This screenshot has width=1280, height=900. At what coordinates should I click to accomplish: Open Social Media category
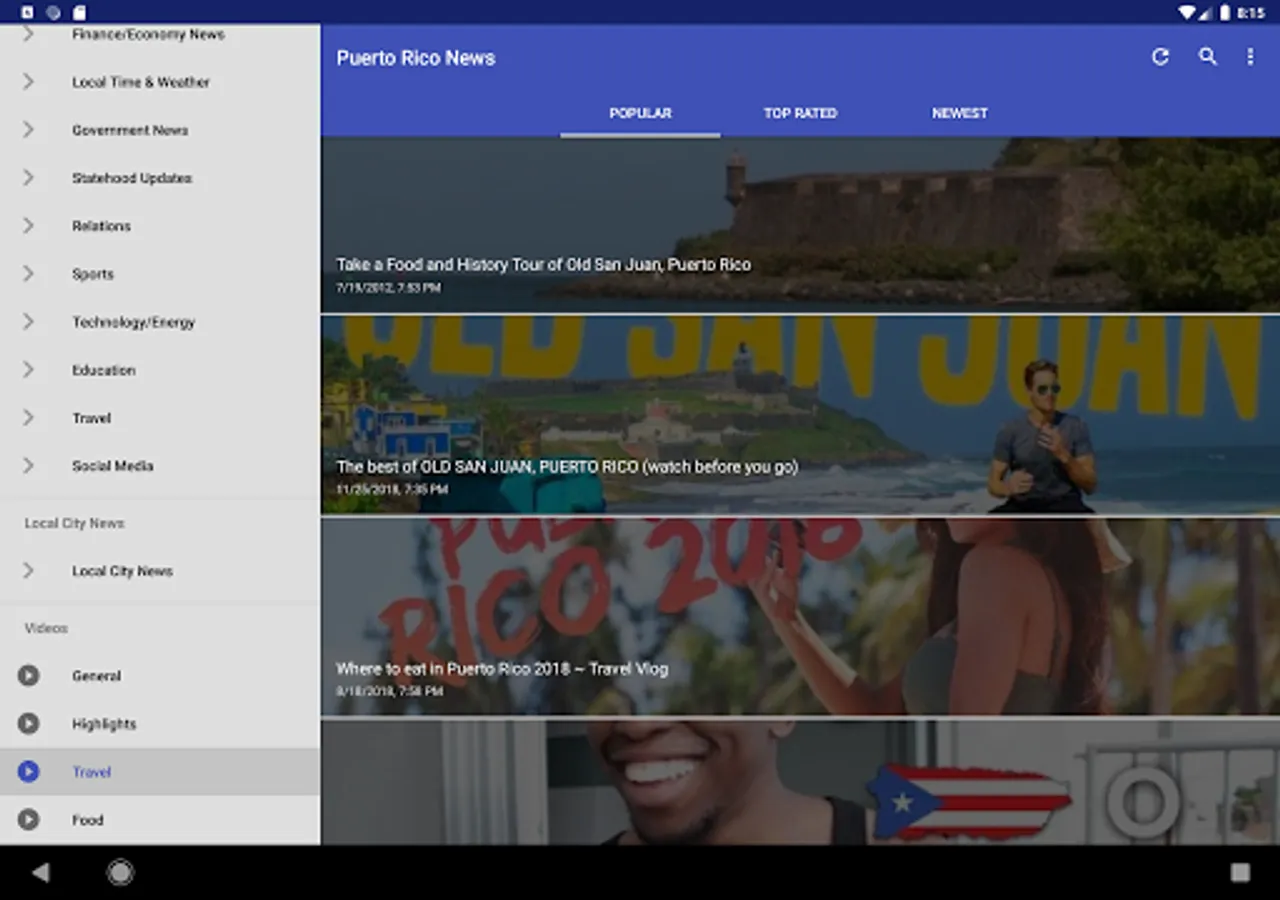(160, 466)
